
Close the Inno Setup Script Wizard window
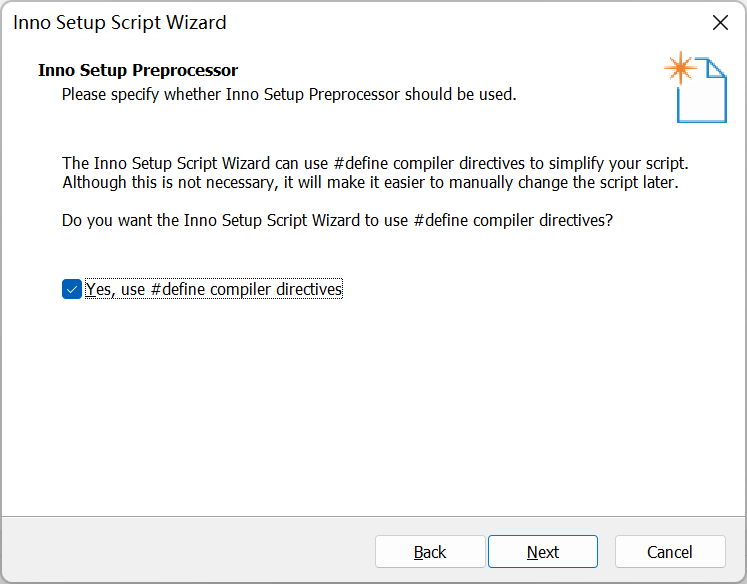coord(719,22)
